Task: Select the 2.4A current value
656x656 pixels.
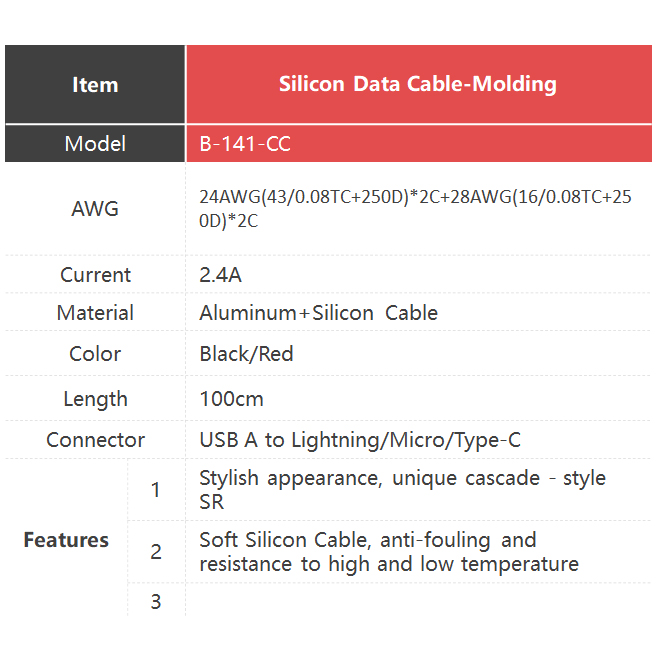Action: pos(220,275)
